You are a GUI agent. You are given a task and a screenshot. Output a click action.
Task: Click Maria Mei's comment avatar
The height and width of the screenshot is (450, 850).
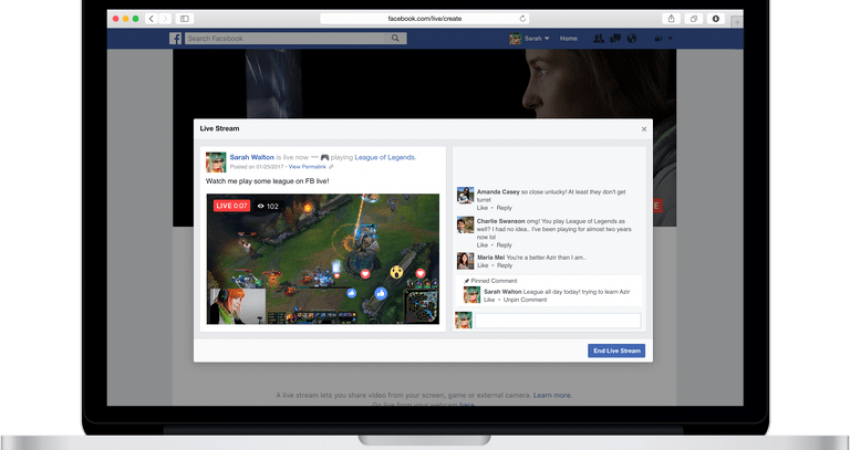pyautogui.click(x=465, y=261)
